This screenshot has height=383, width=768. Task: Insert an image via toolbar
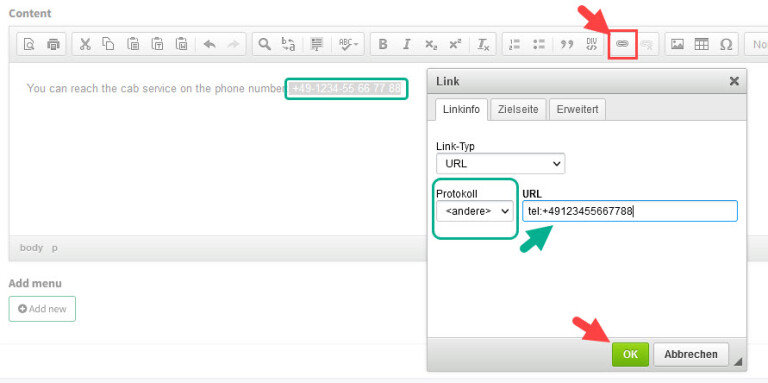click(x=677, y=45)
